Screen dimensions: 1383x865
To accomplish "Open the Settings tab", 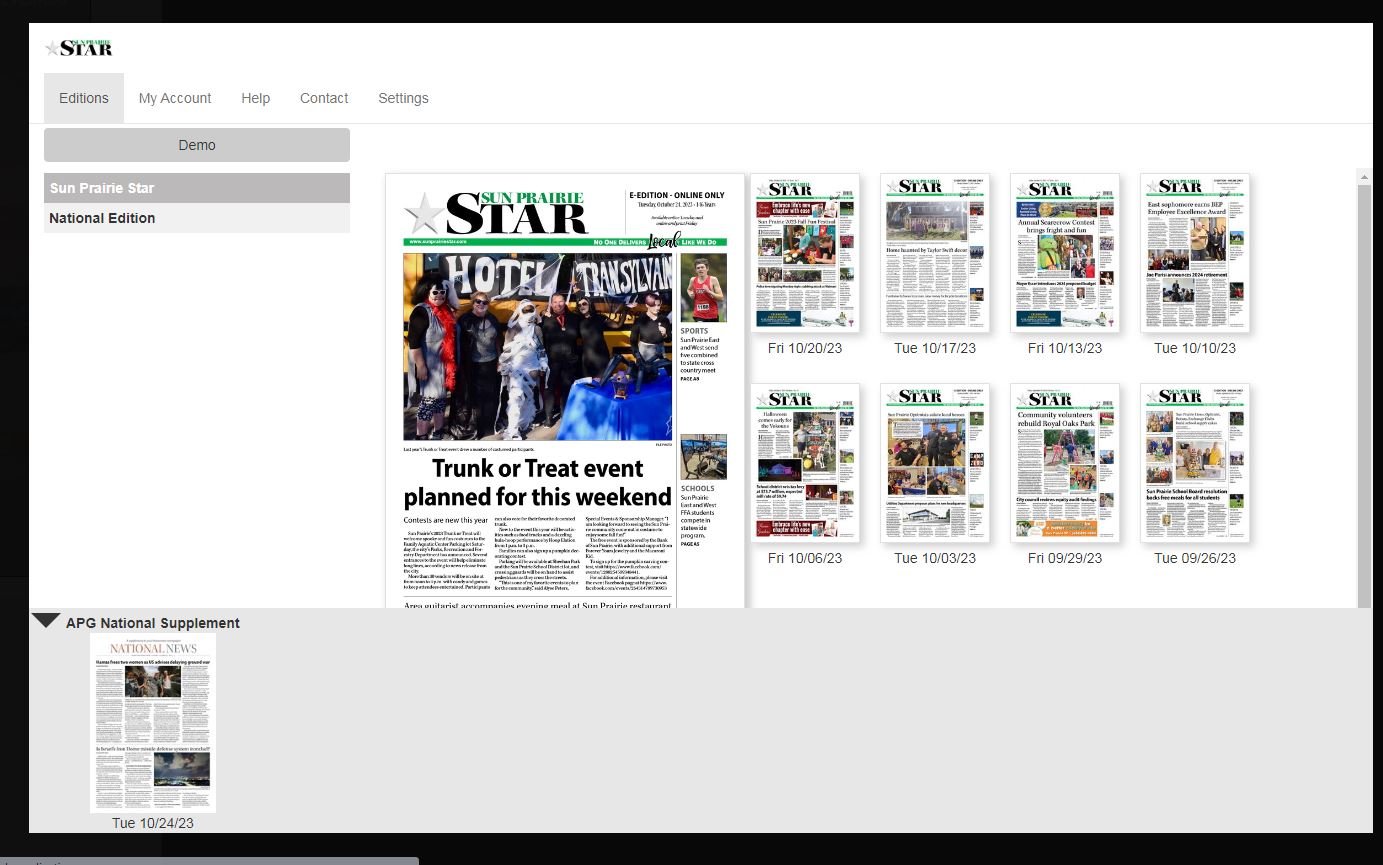I will 403,98.
